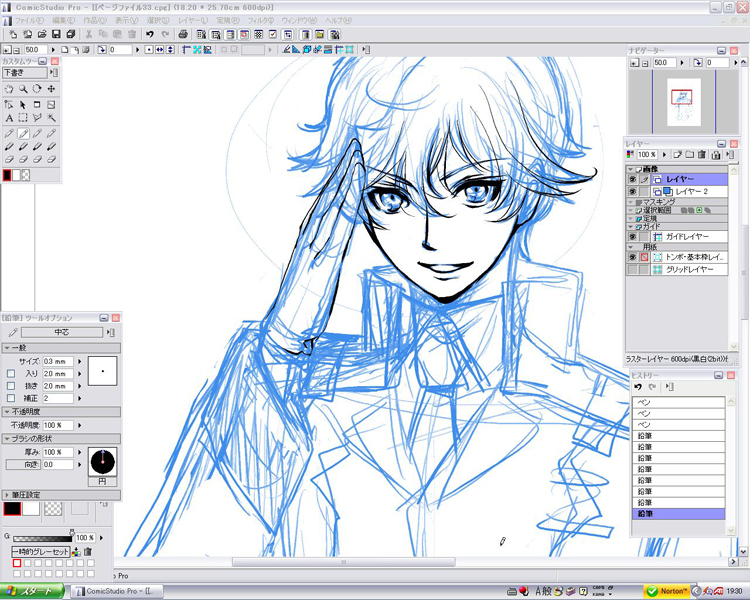This screenshot has width=750, height=600.
Task: Open the 編集 menu
Action: [63, 21]
